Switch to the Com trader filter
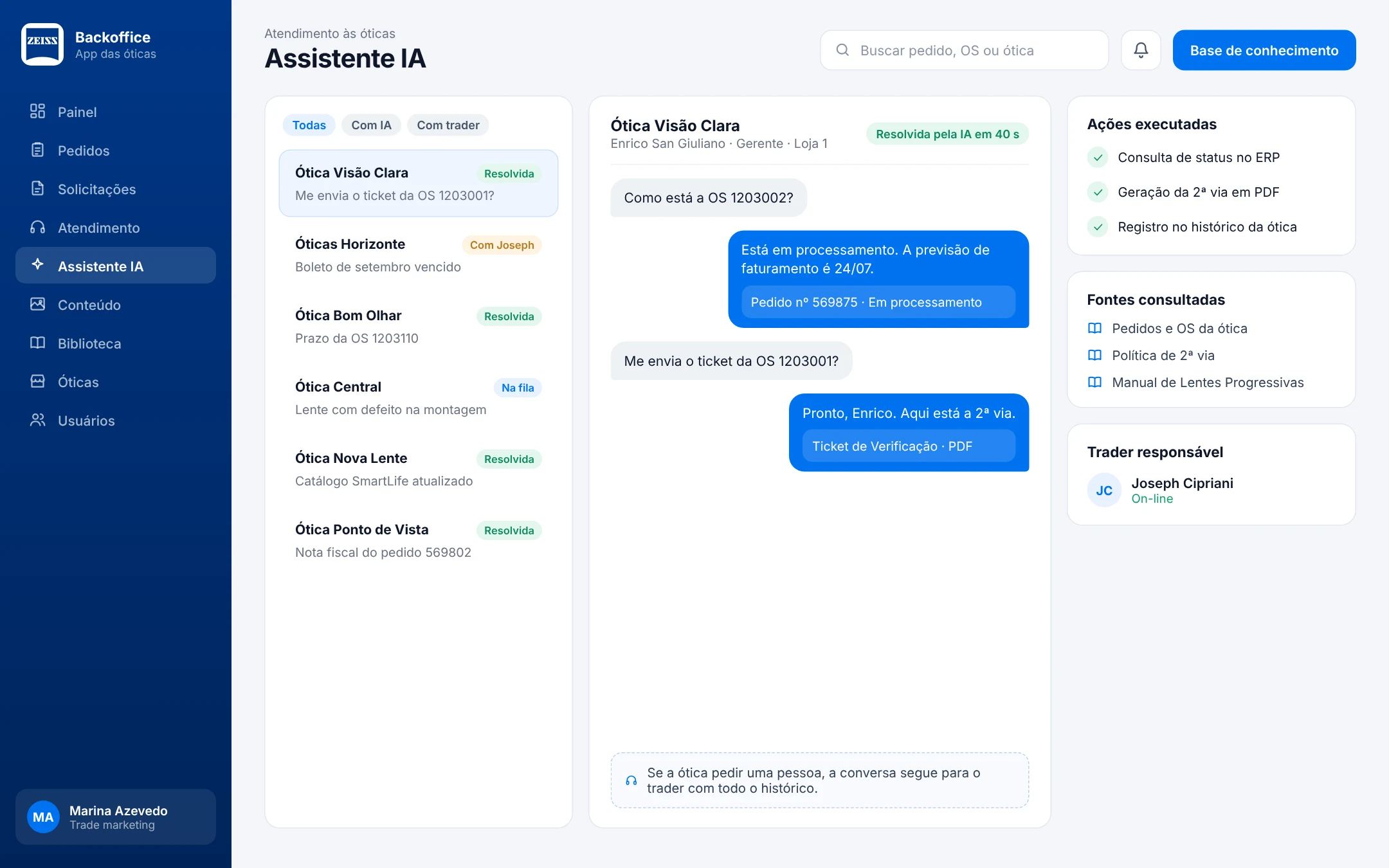 click(448, 125)
